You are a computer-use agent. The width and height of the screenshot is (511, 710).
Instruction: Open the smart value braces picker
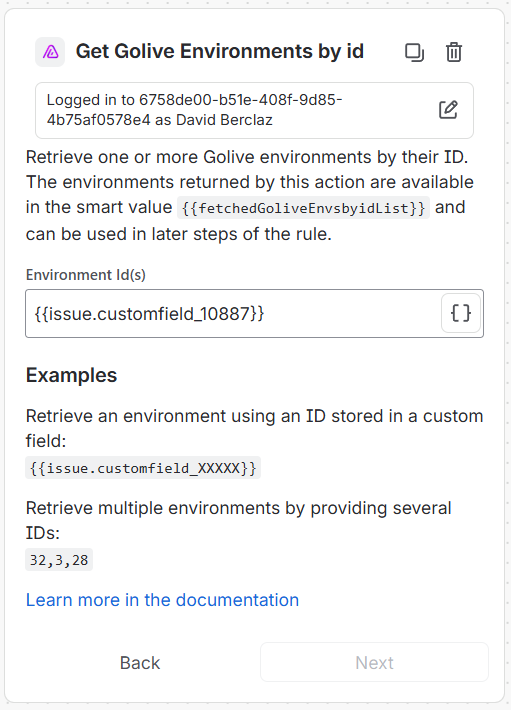click(461, 313)
